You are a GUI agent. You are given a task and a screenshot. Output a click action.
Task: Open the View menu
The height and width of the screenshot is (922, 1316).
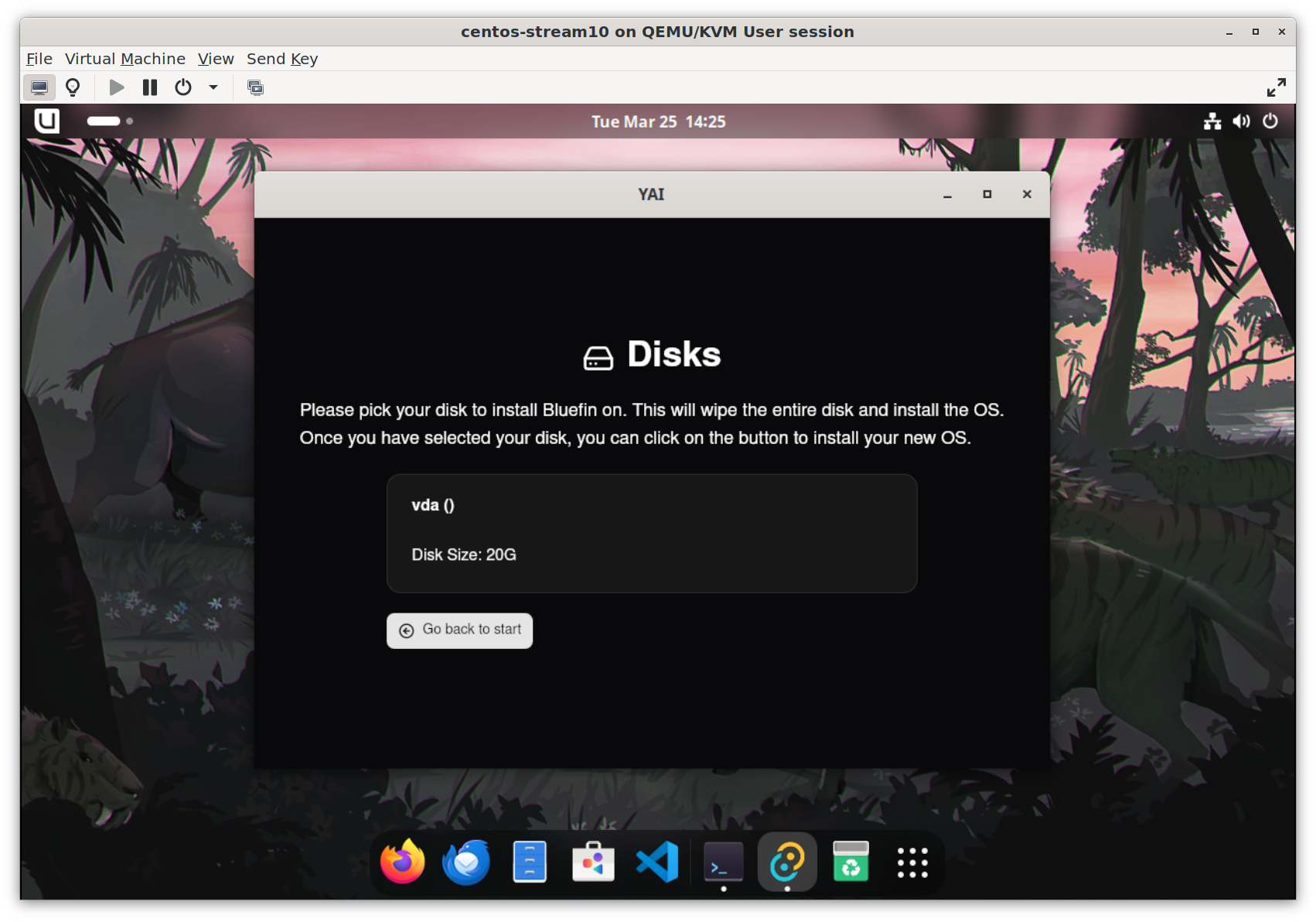pyautogui.click(x=216, y=59)
